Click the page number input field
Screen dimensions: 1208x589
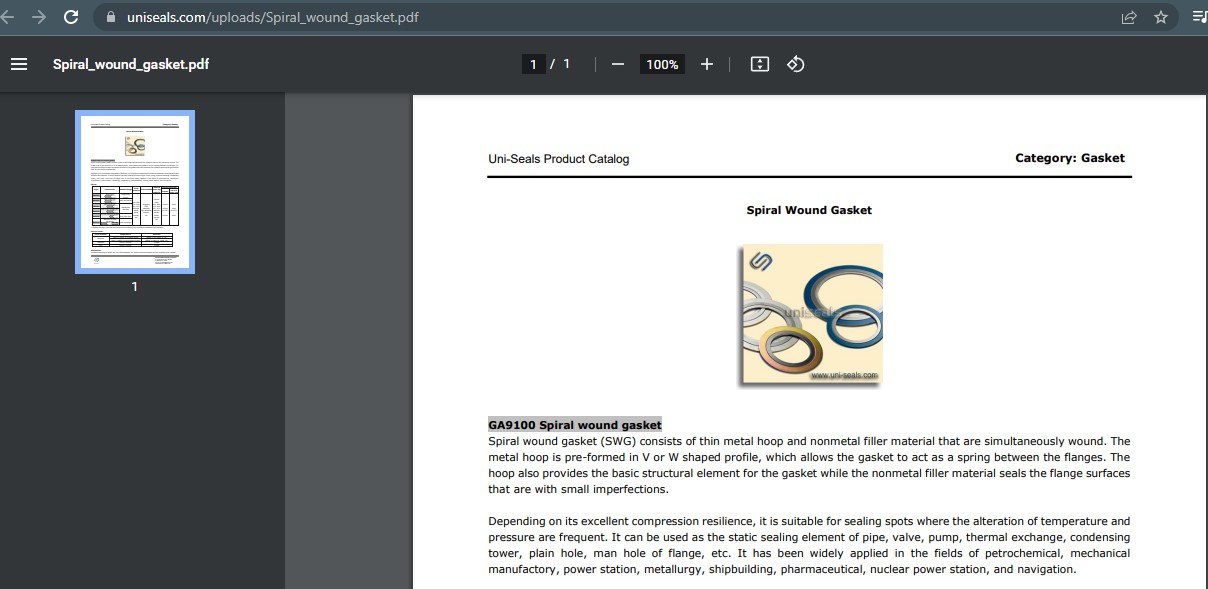533,64
